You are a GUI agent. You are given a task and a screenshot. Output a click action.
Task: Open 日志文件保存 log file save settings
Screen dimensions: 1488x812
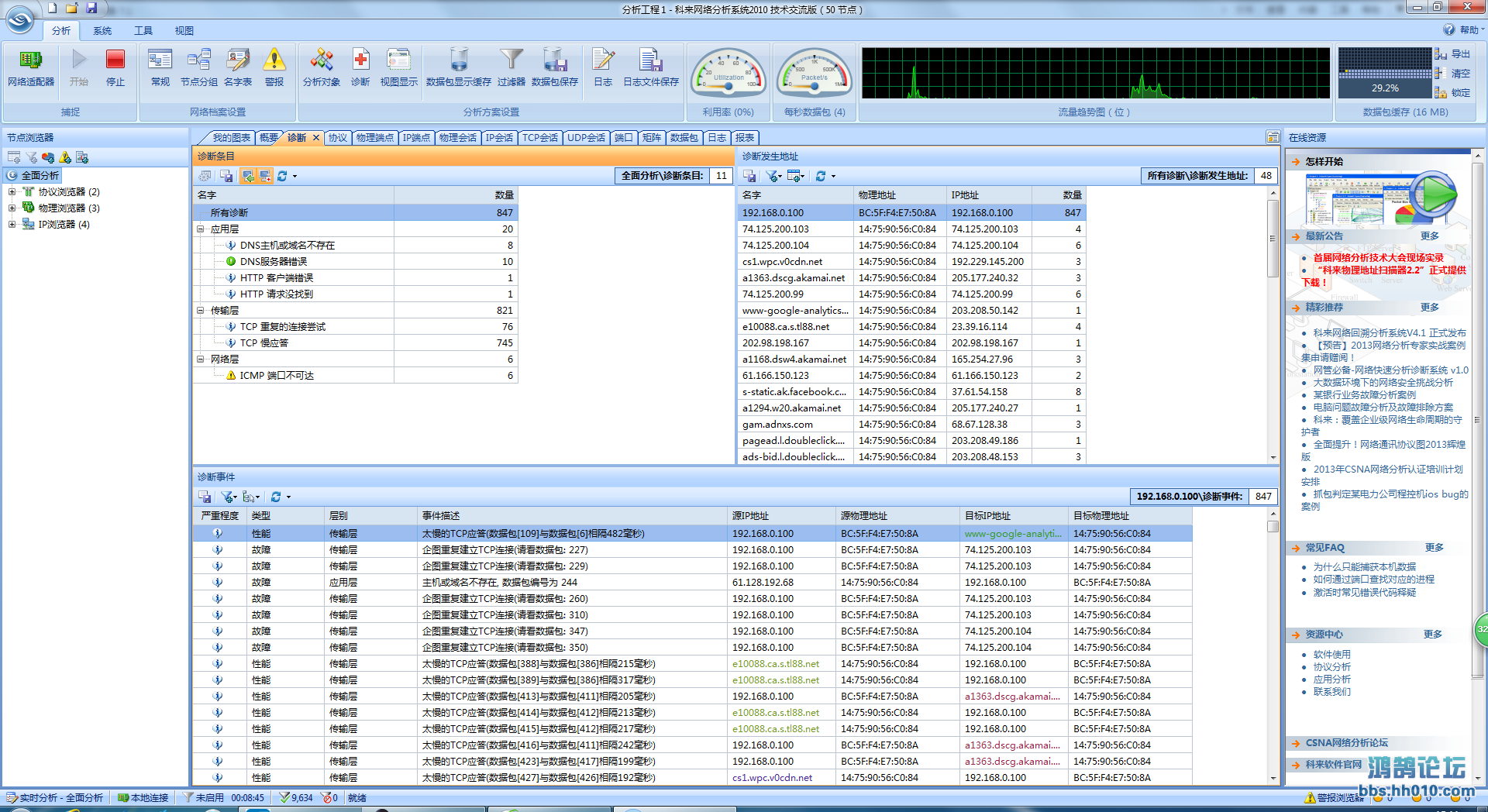[651, 67]
